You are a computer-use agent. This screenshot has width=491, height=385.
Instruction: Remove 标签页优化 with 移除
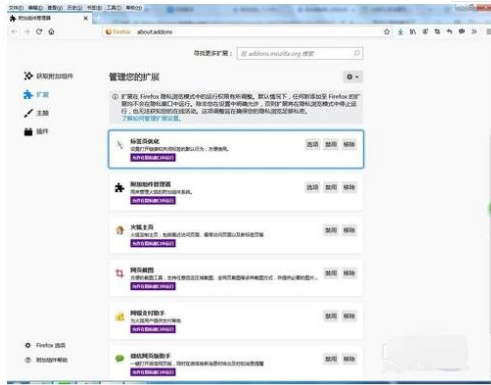[349, 144]
